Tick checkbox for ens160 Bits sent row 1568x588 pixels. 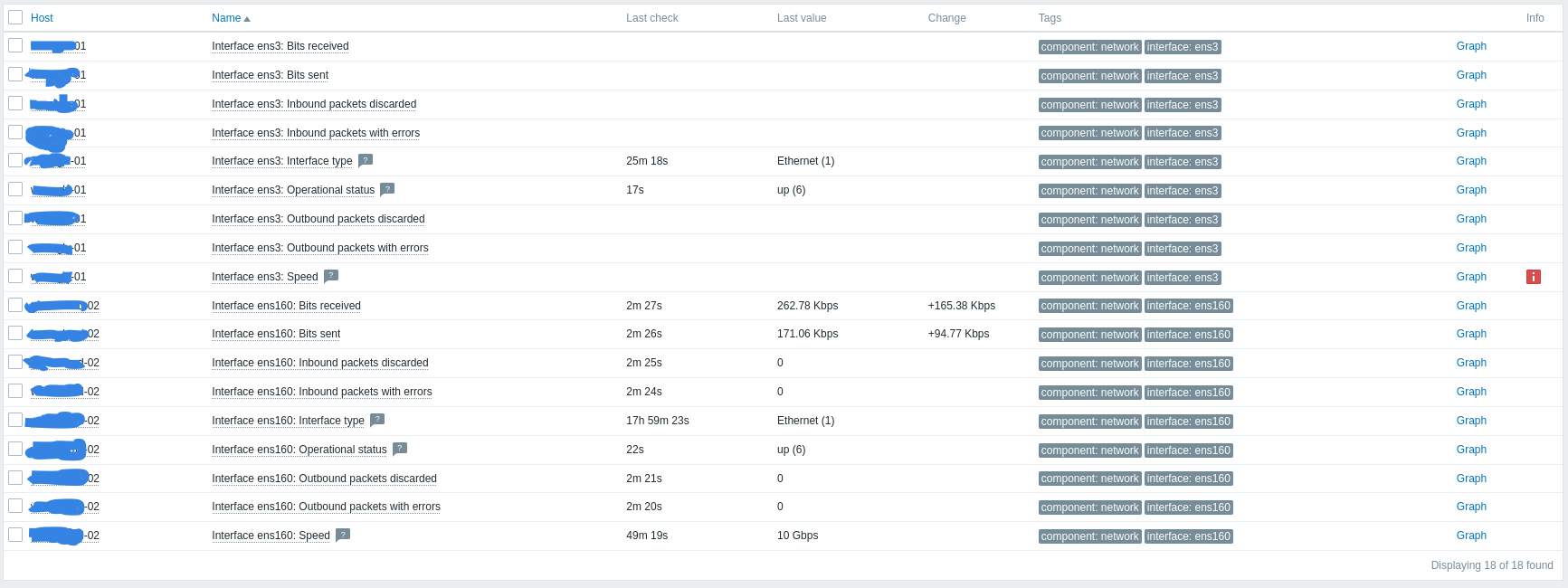click(15, 333)
